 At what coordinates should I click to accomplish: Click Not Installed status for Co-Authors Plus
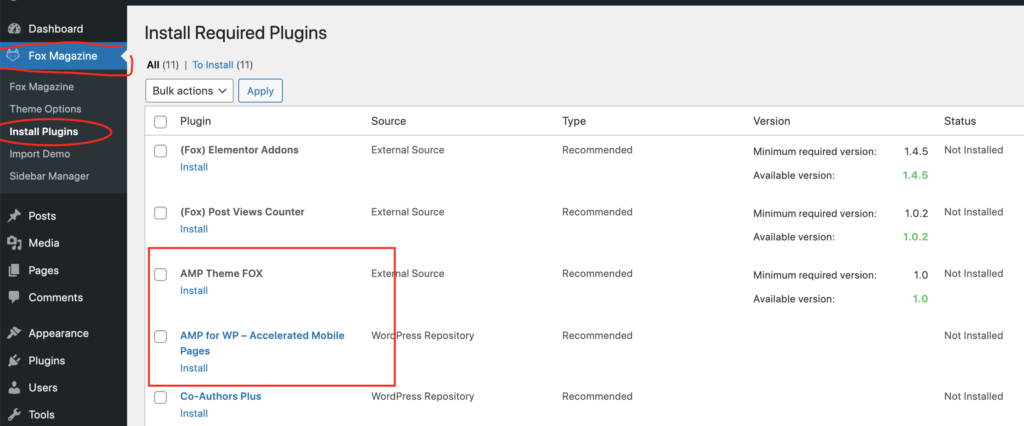973,397
